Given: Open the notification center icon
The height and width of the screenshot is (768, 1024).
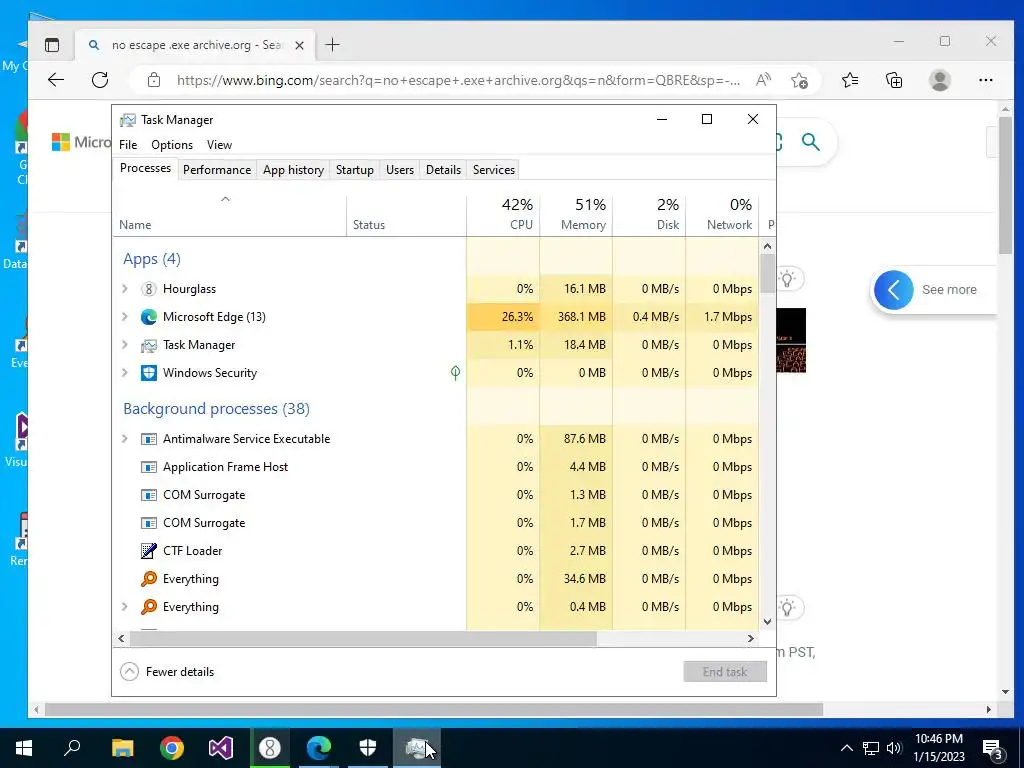Looking at the screenshot, I should (x=992, y=748).
